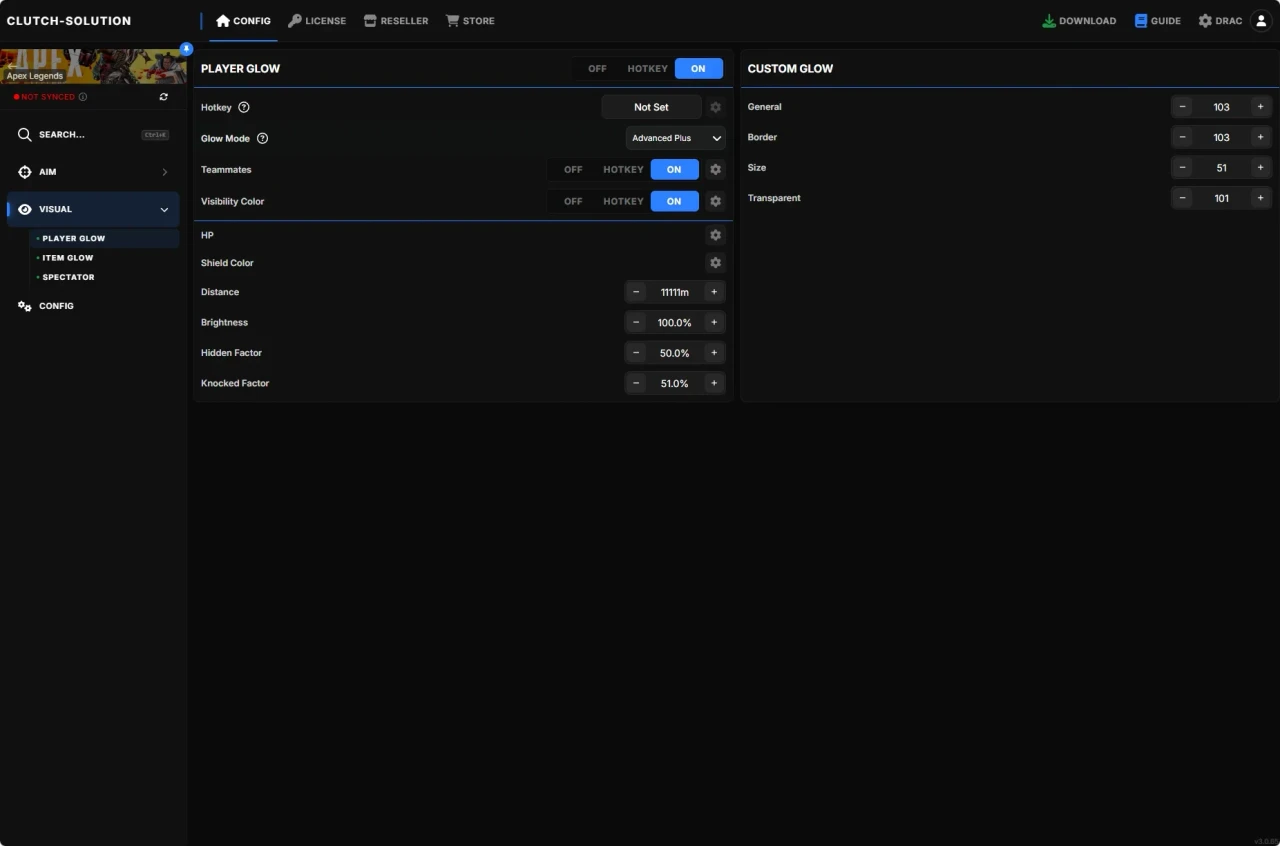
Task: Click the Guide book icon
Action: pos(1140,20)
